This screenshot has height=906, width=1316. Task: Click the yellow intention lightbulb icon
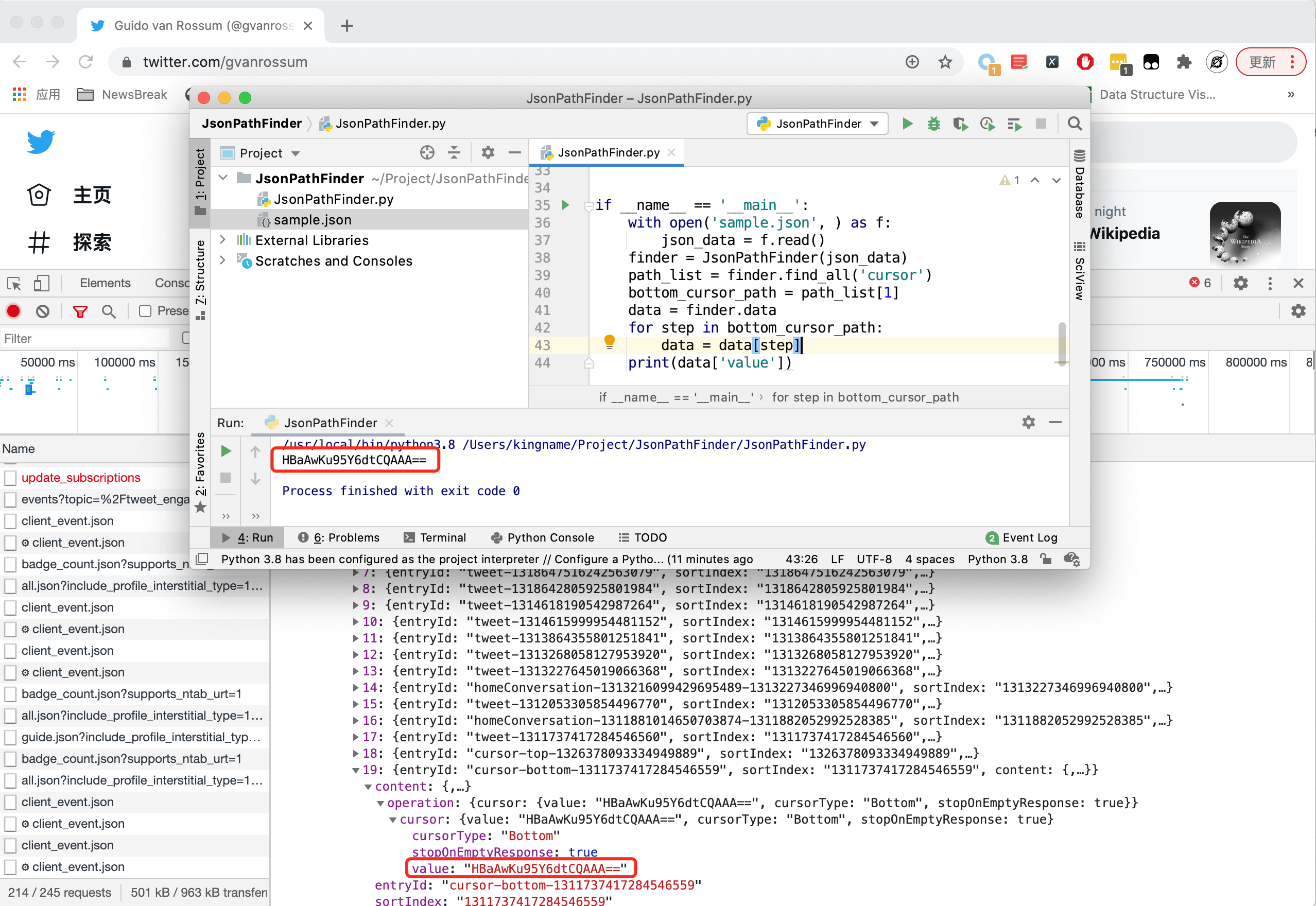tap(609, 341)
